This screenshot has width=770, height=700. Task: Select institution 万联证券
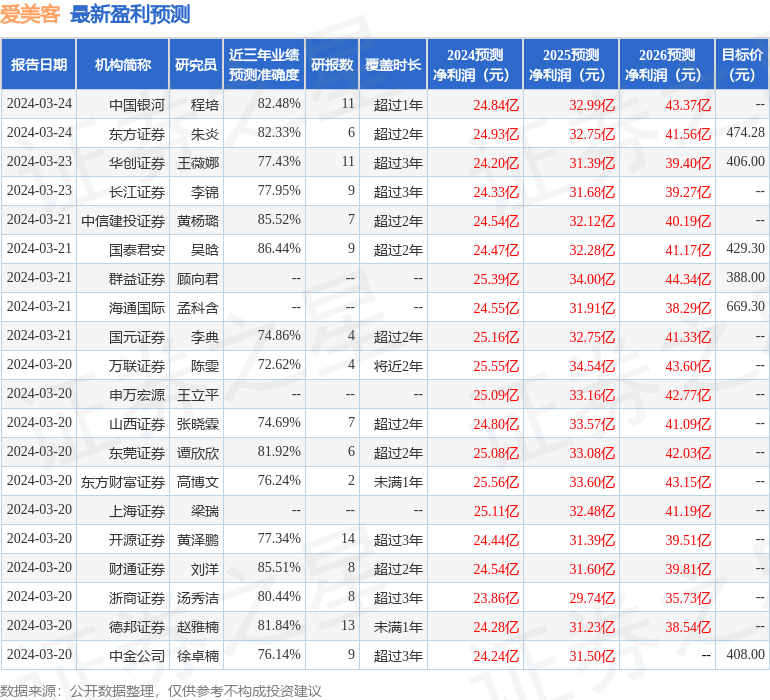137,366
